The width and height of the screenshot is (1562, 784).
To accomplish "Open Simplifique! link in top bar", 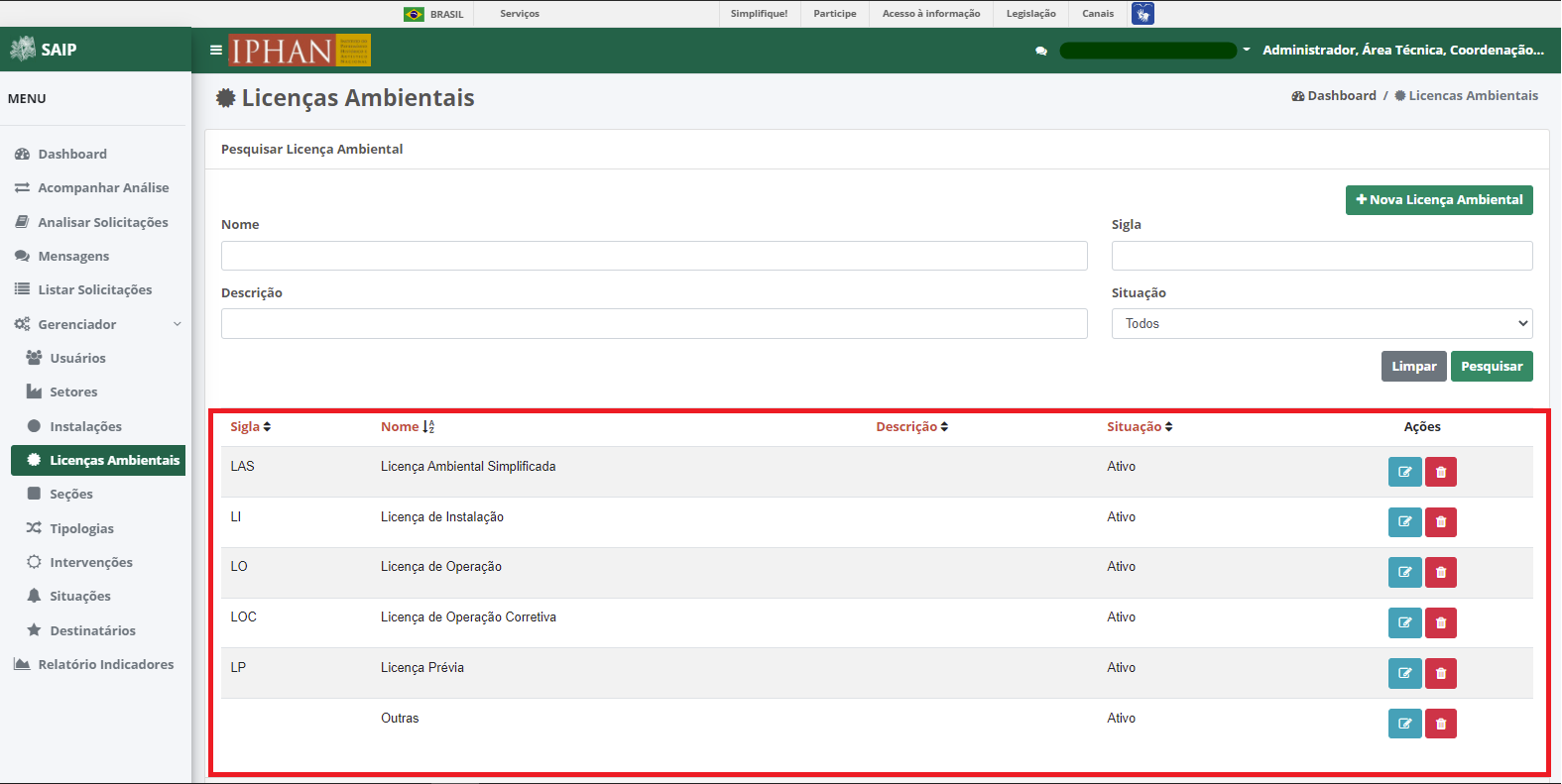I will (x=760, y=14).
